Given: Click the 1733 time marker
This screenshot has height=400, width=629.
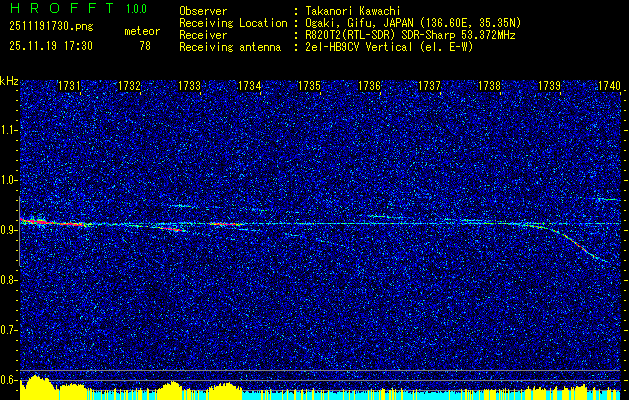Looking at the screenshot, I should pos(189,86).
